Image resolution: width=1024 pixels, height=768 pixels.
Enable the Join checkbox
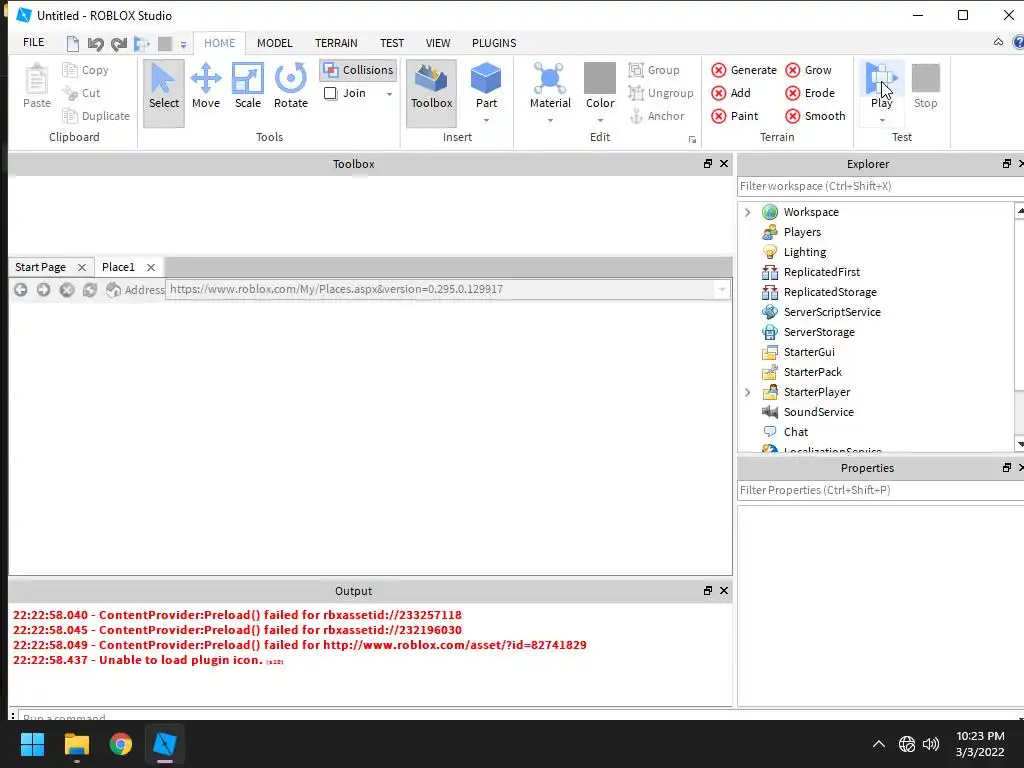pos(330,93)
